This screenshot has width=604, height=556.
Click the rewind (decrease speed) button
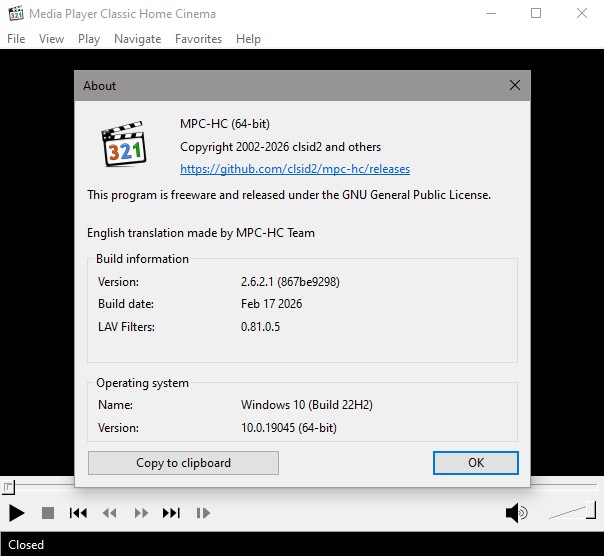pos(110,513)
